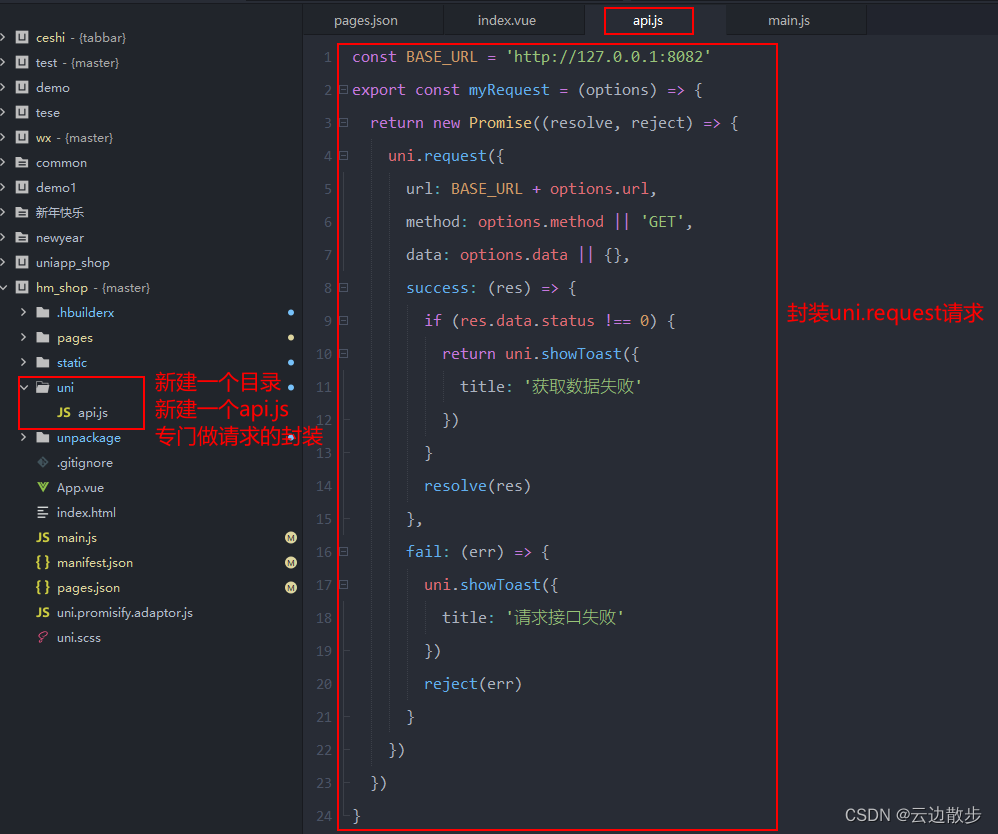
Task: Collapse the hm_shop project tree
Action: (4, 288)
